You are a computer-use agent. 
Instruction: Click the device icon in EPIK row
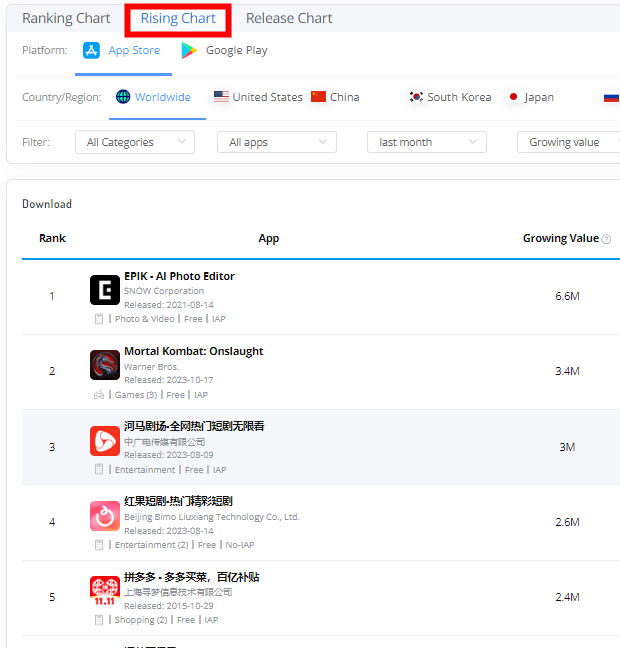99,319
